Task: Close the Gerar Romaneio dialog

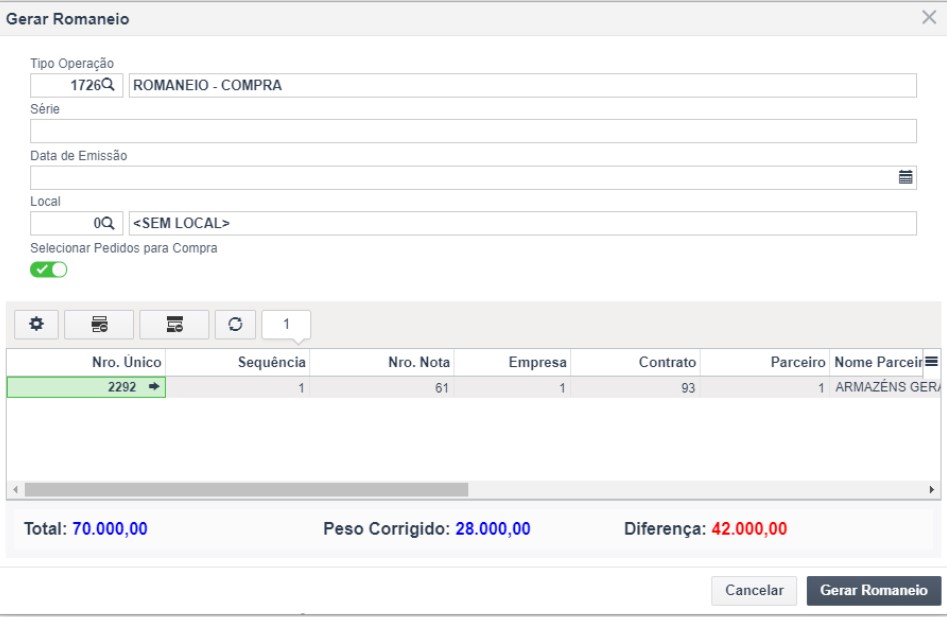Action: pos(929,18)
